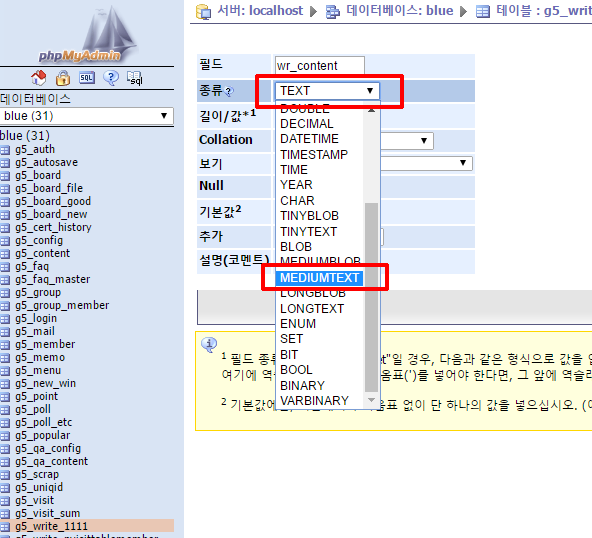Click the server icon in the breadcrumb

click(x=204, y=12)
